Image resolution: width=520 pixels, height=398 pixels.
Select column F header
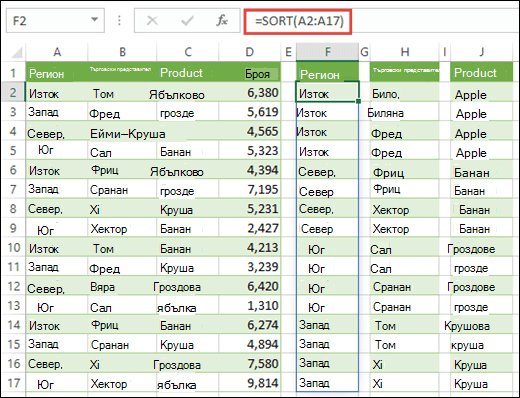327,52
